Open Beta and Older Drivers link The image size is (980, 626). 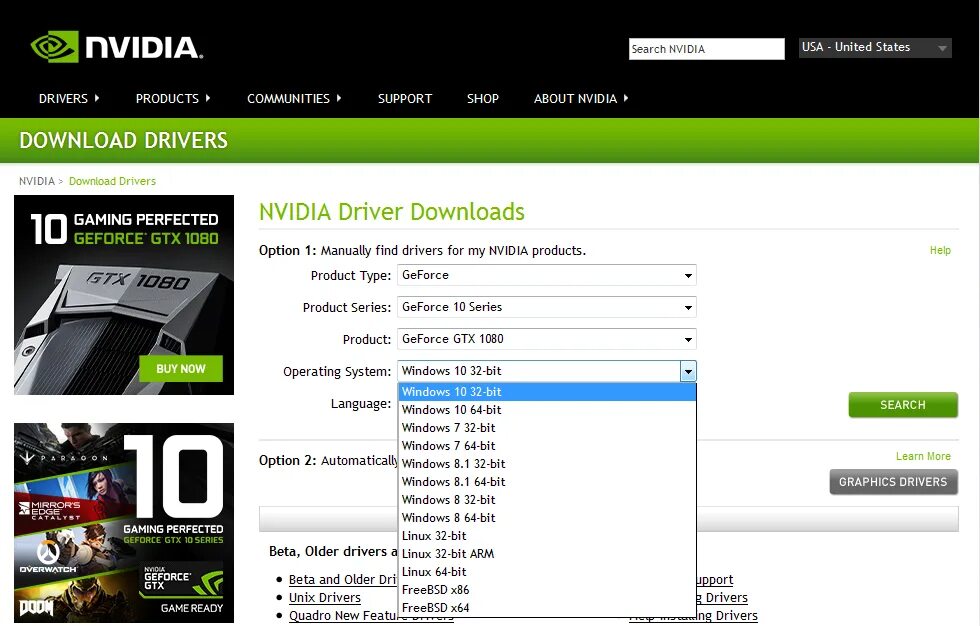coord(342,580)
